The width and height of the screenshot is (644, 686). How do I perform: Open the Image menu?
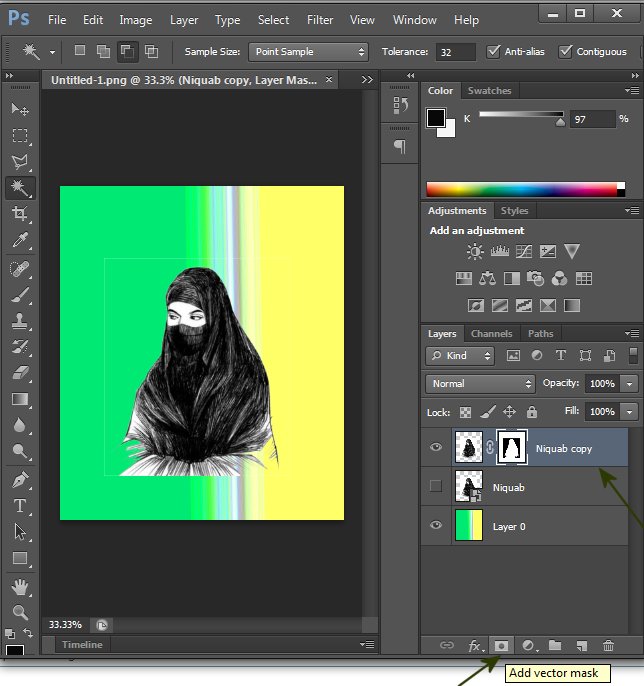coord(136,21)
